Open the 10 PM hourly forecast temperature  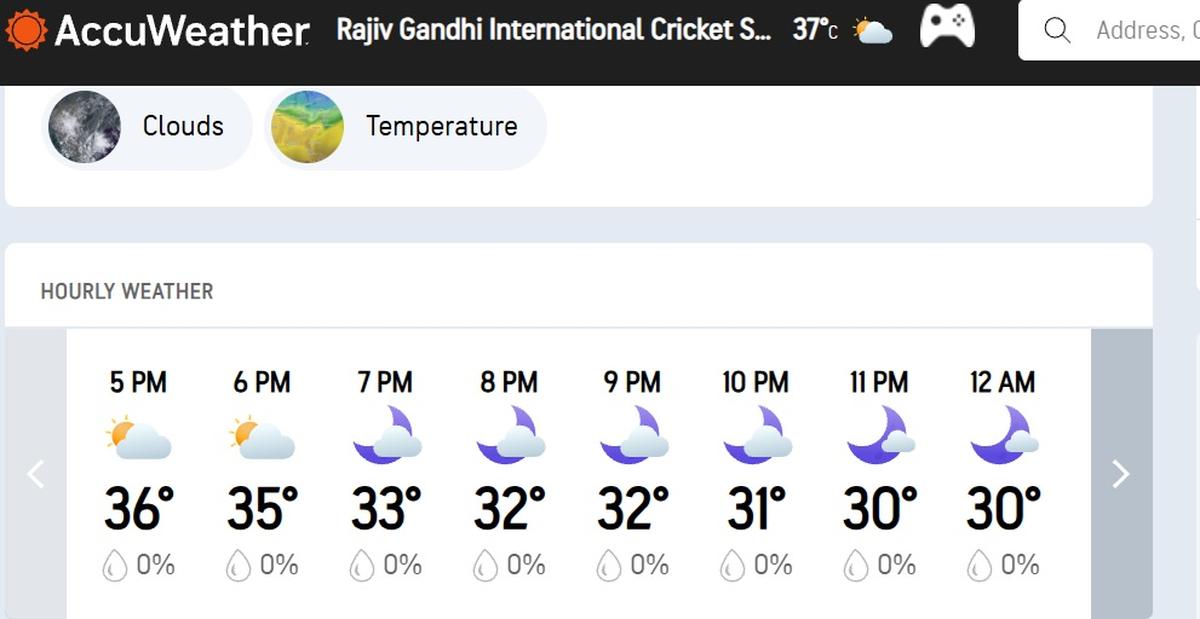click(x=756, y=508)
